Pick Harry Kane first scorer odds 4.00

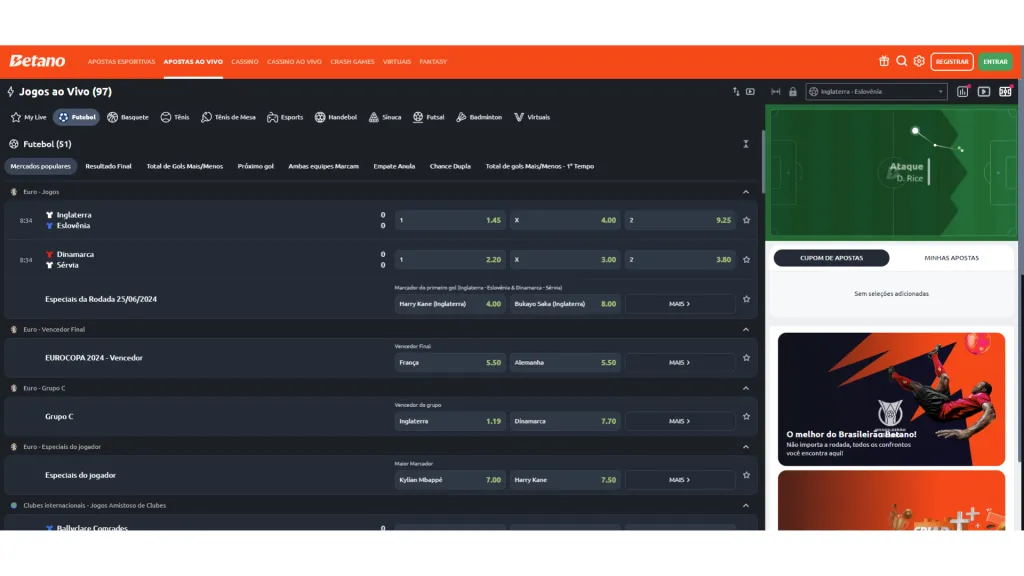coord(450,304)
